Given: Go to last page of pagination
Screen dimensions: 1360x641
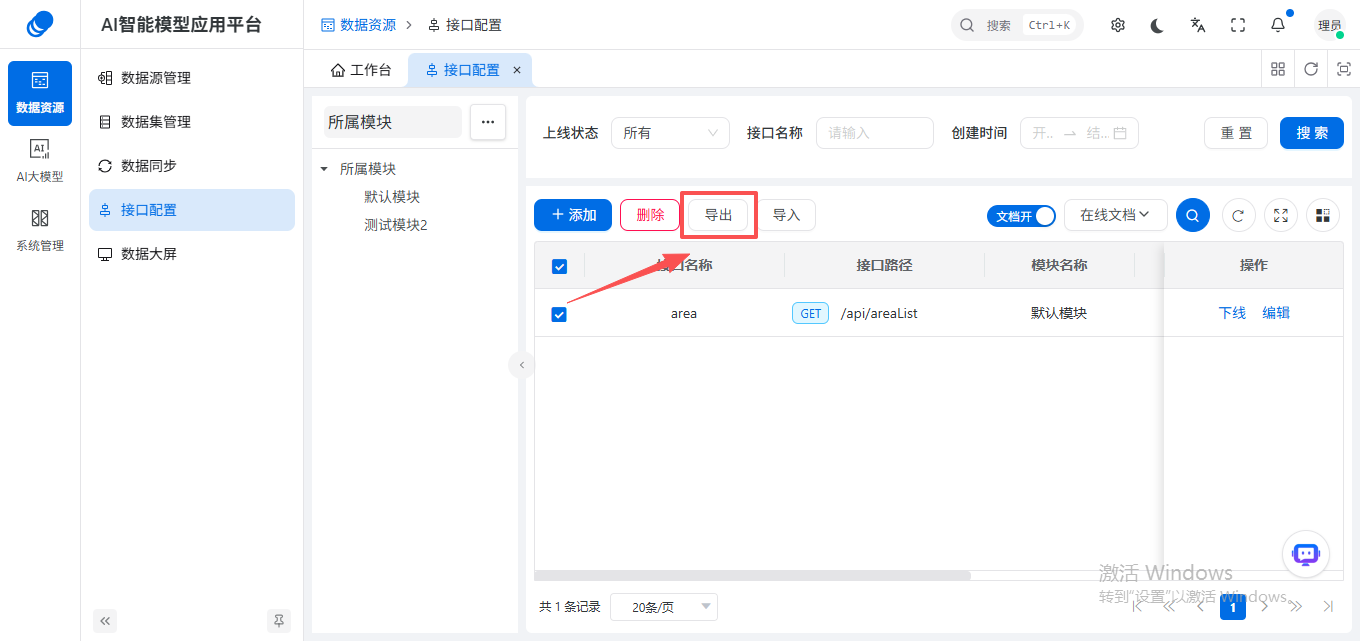Looking at the screenshot, I should point(1328,606).
